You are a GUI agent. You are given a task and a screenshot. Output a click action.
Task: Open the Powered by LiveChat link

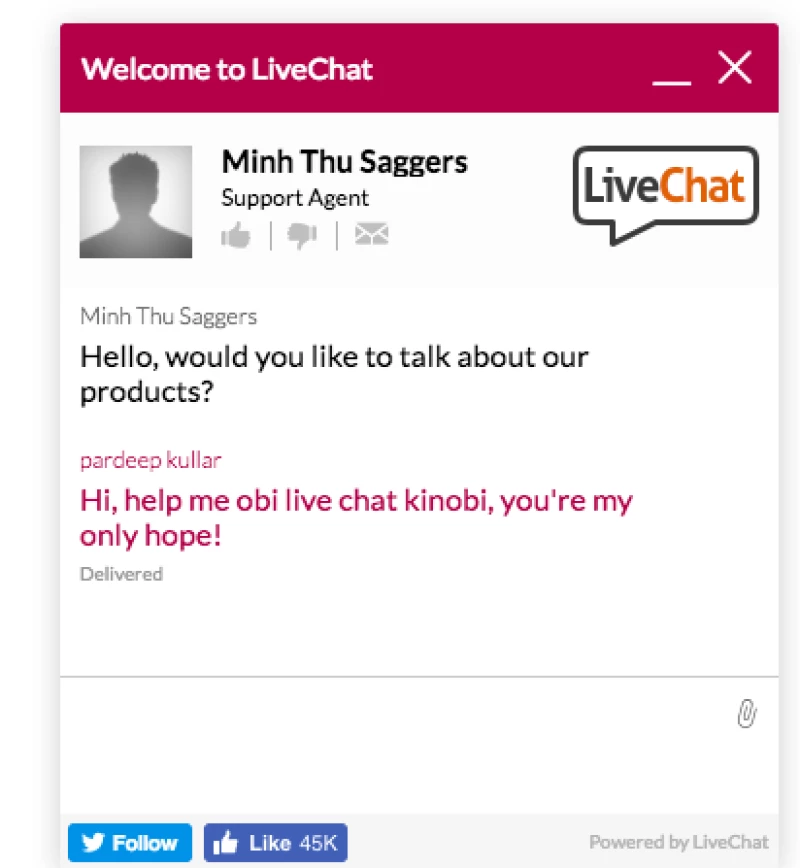[x=678, y=842]
